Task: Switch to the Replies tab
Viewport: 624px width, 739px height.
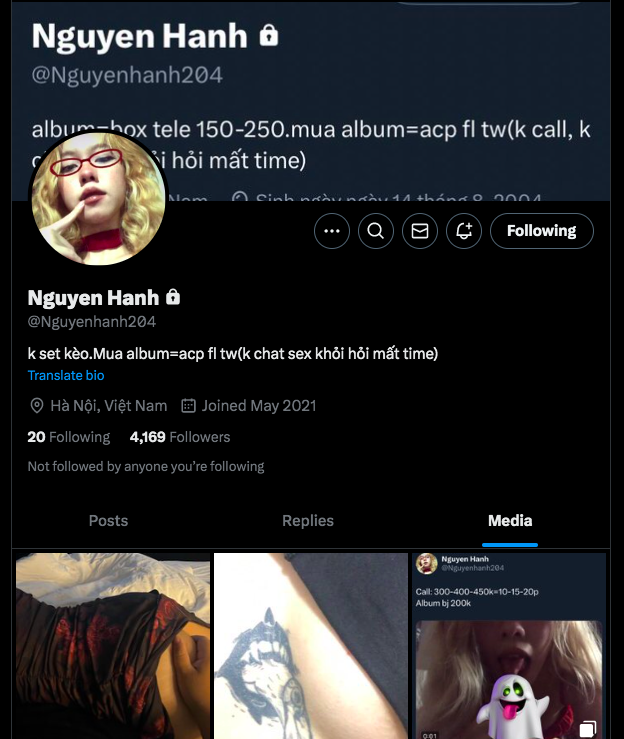Action: coord(308,521)
